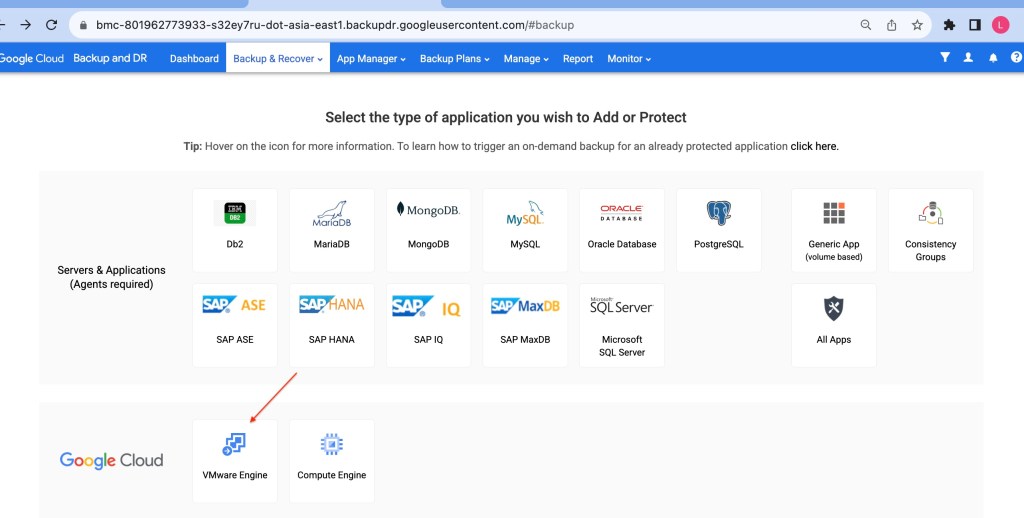
Task: Open the Consistency Groups tile
Action: pos(930,229)
